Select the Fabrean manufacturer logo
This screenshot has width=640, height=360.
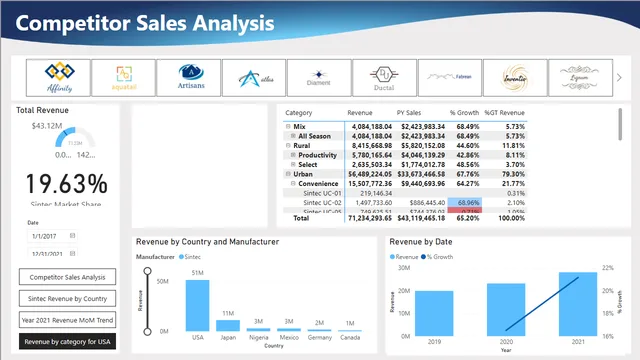coord(450,78)
